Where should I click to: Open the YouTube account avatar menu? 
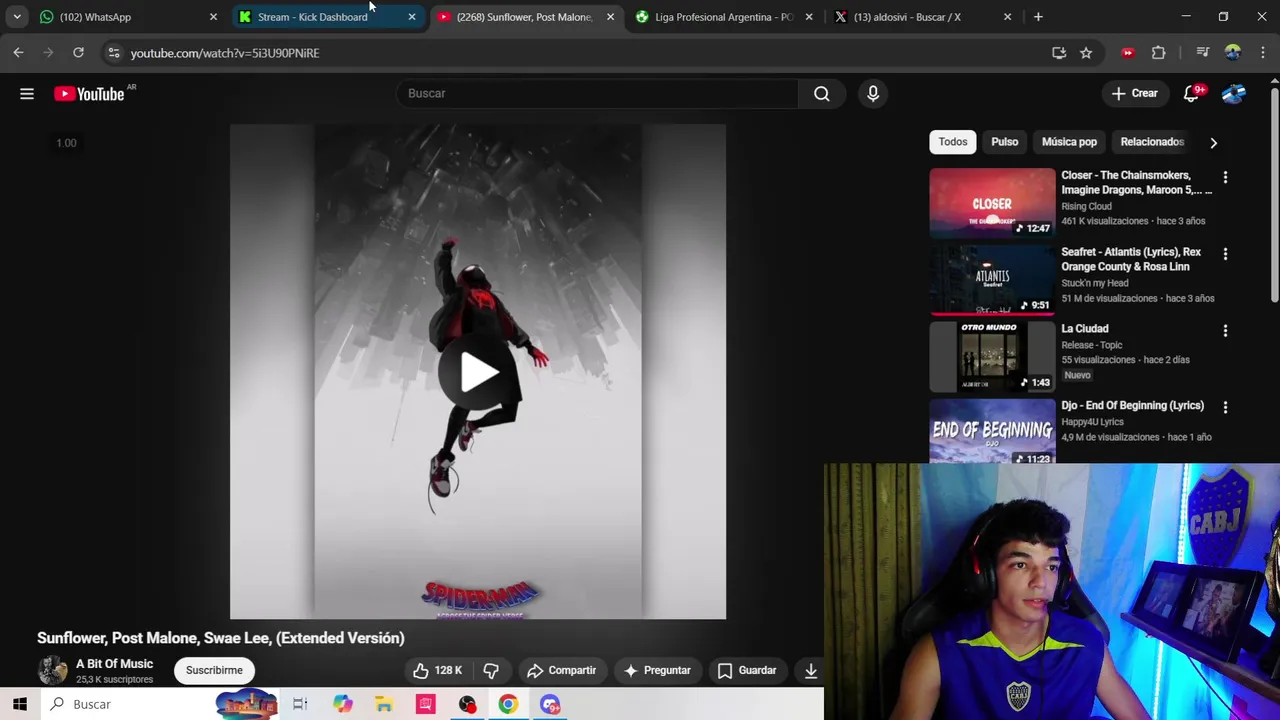coord(1233,94)
